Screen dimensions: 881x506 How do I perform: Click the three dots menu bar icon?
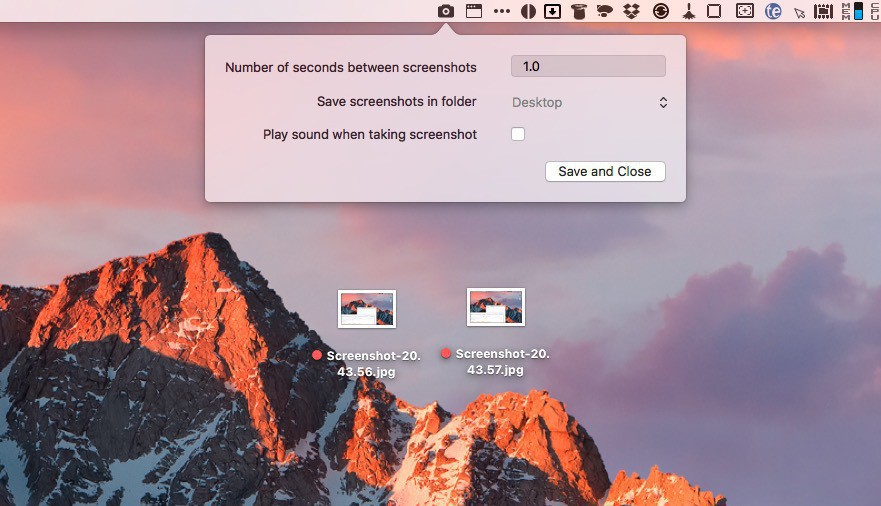pos(502,11)
